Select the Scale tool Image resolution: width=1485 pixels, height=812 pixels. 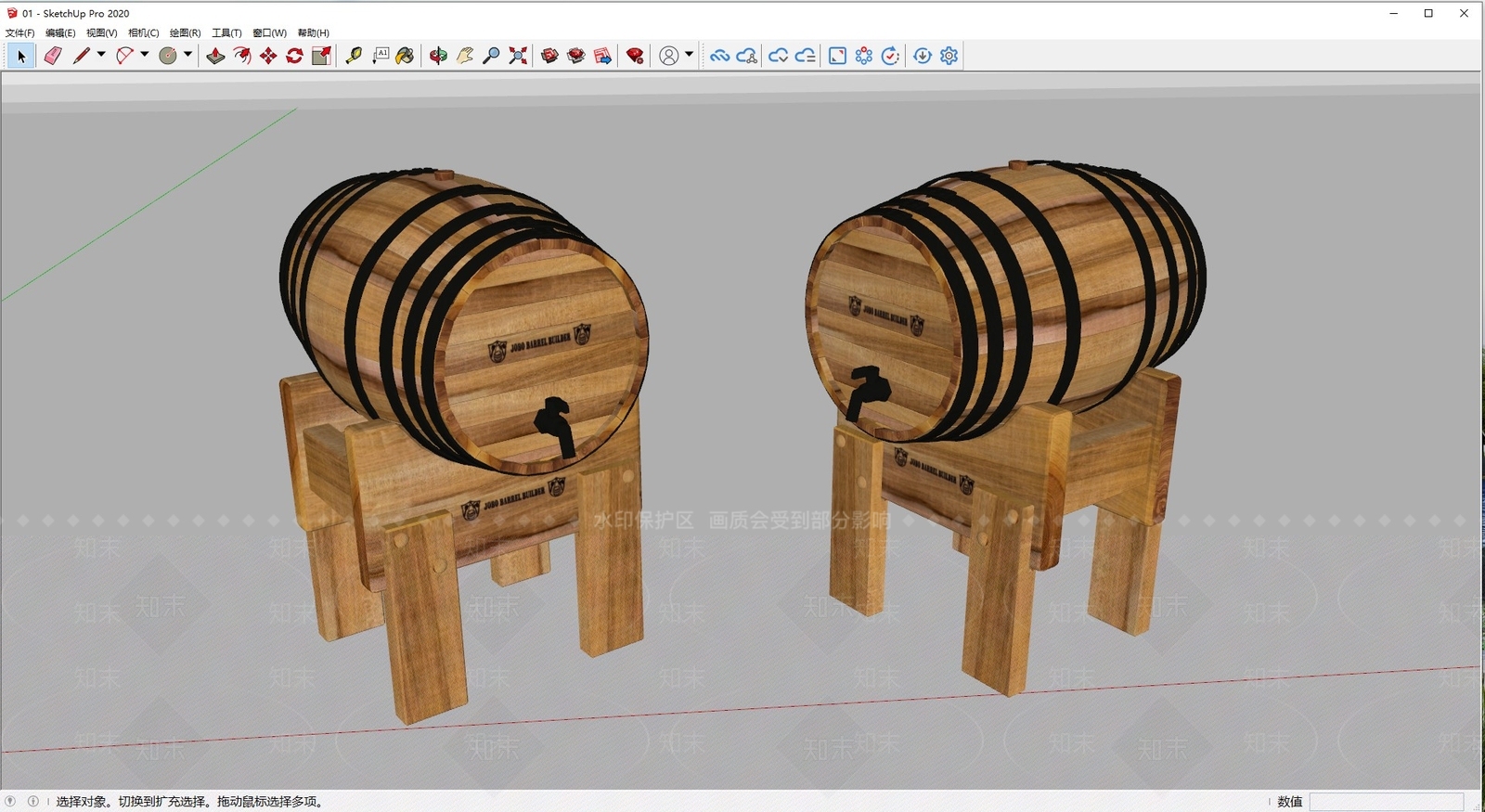[321, 56]
